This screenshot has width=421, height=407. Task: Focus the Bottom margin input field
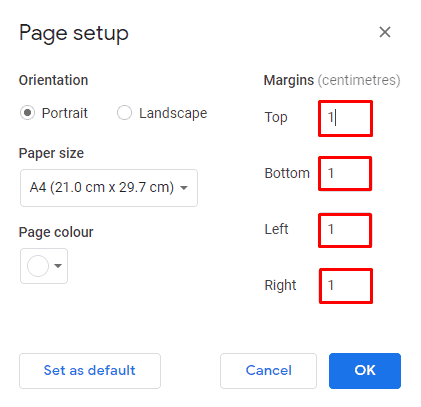pyautogui.click(x=345, y=174)
